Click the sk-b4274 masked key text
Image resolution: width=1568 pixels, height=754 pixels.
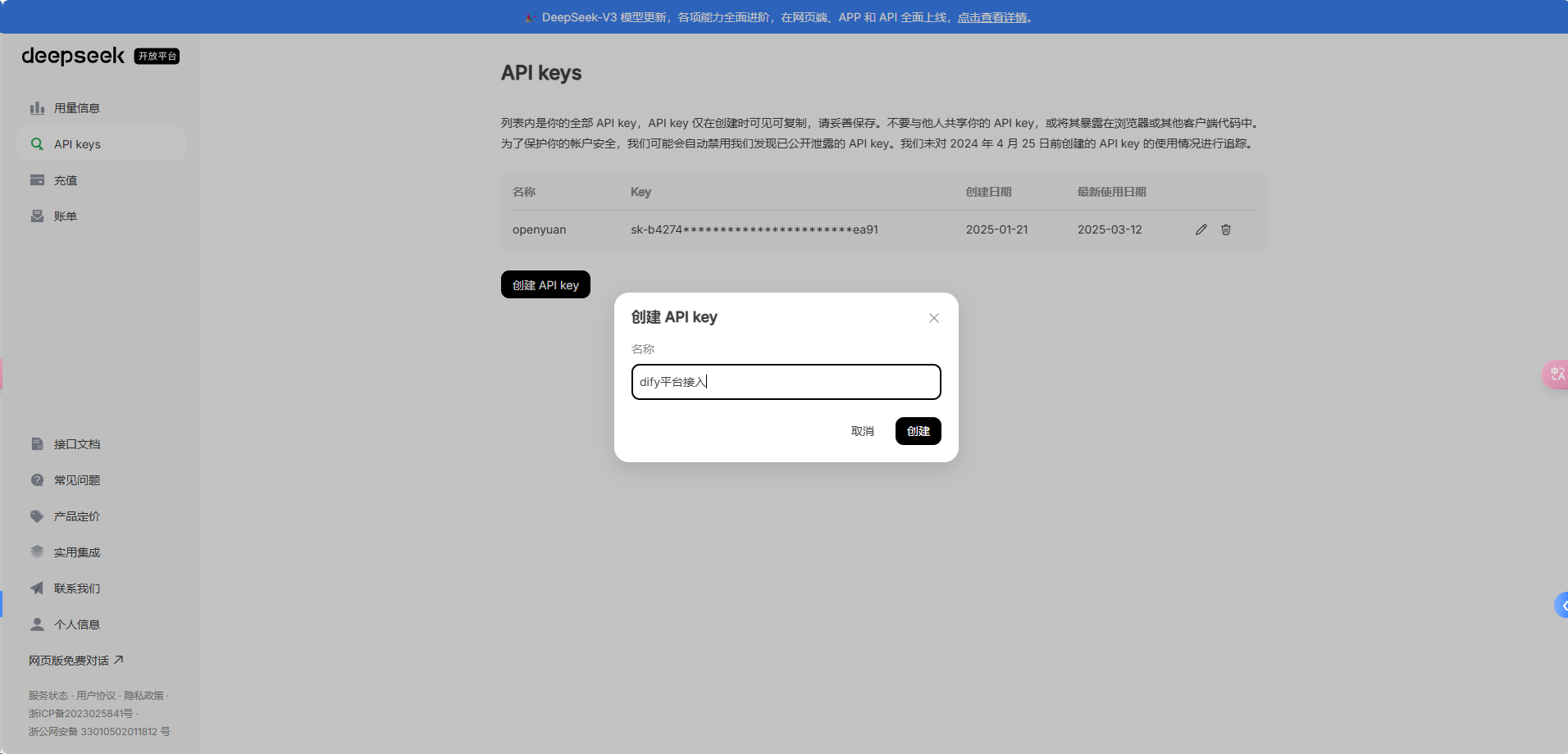coord(754,229)
